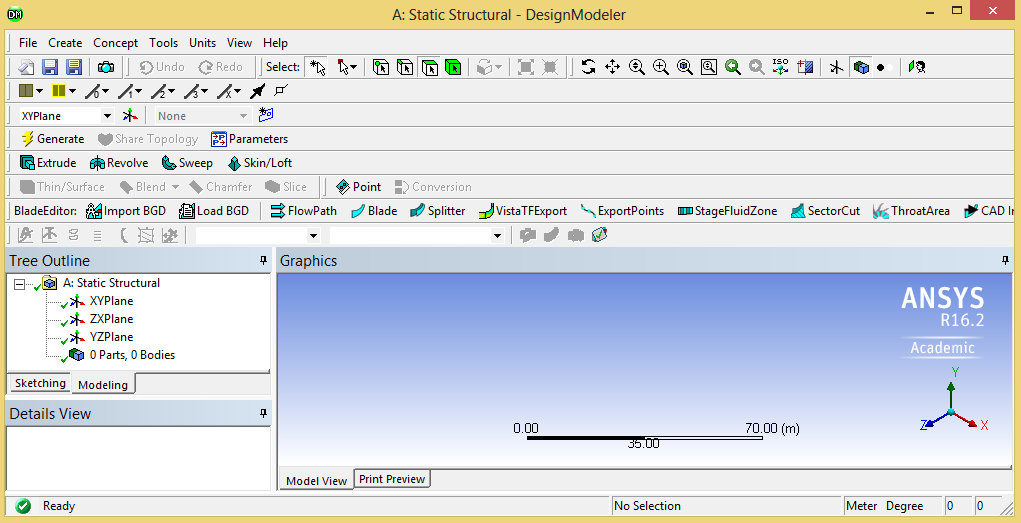
Task: Click the Skin/Loft button
Action: coord(260,163)
